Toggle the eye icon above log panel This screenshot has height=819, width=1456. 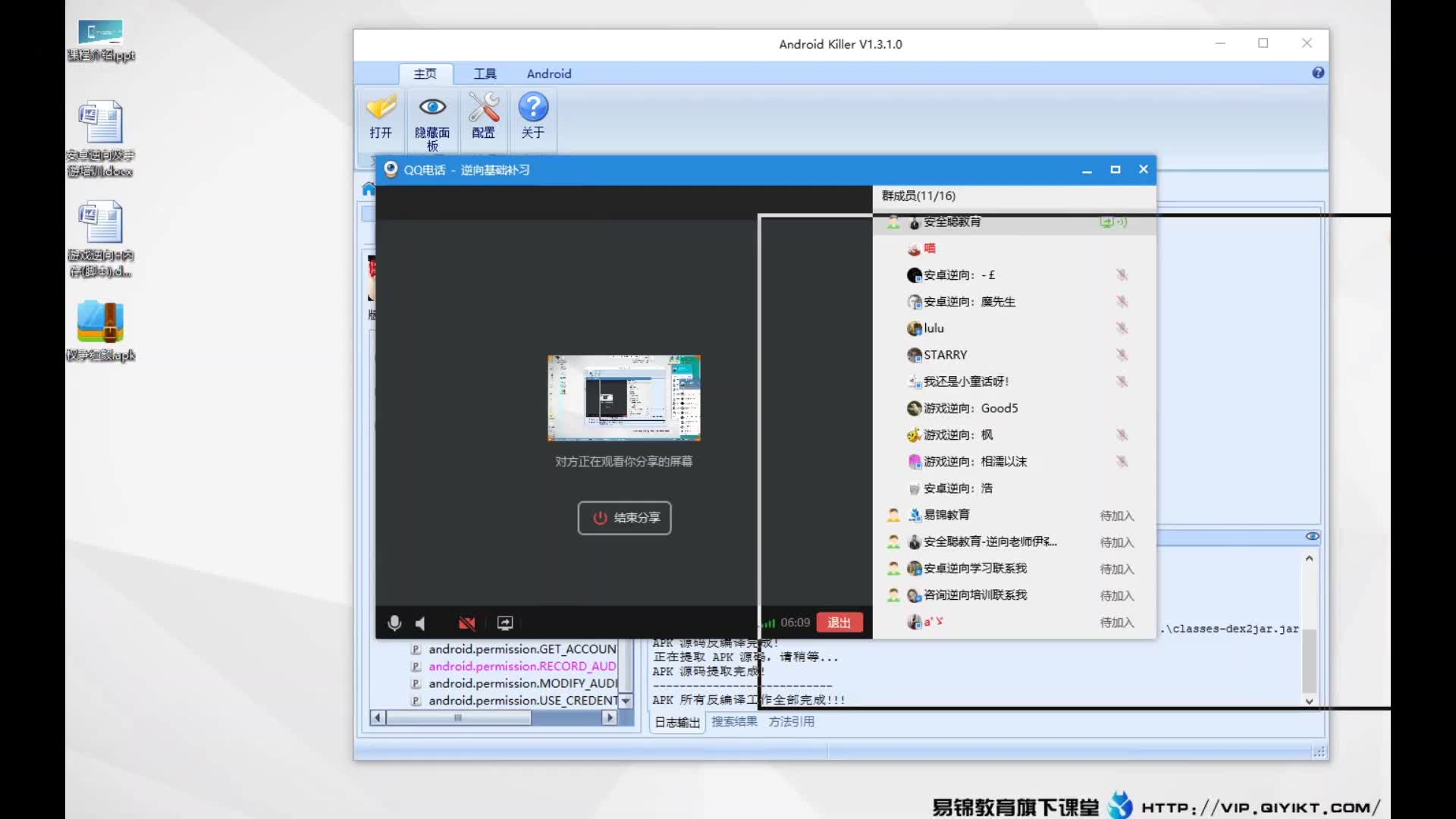pyautogui.click(x=1312, y=536)
